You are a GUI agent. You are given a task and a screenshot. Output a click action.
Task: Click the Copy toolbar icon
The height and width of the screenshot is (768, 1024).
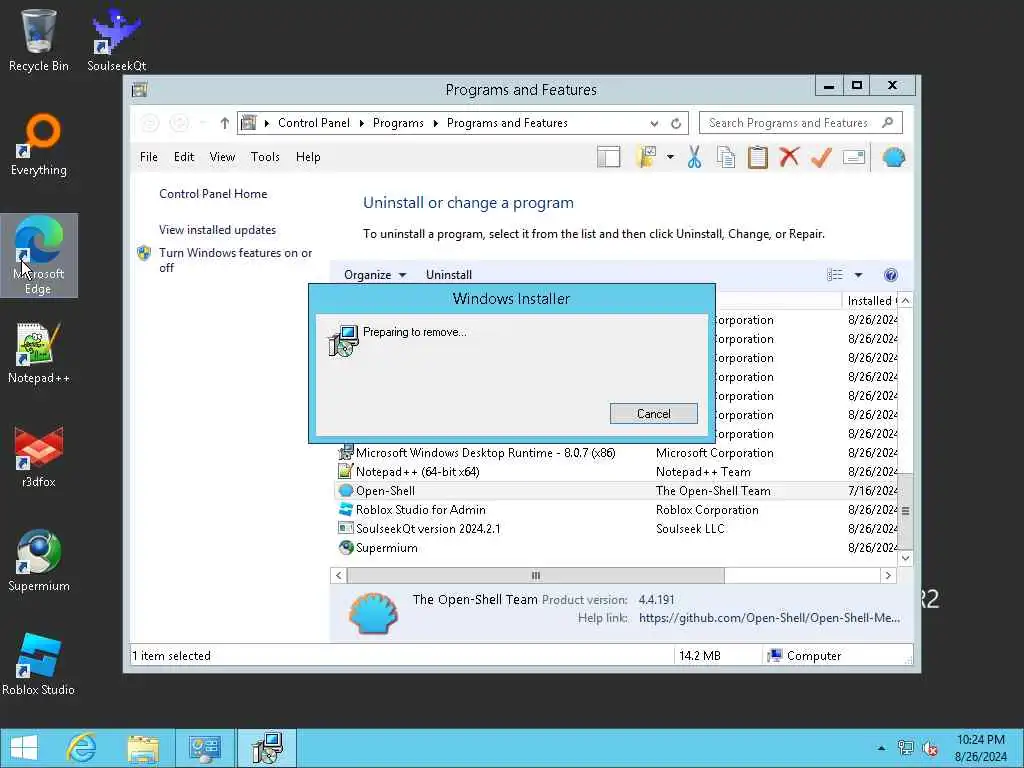(x=726, y=157)
